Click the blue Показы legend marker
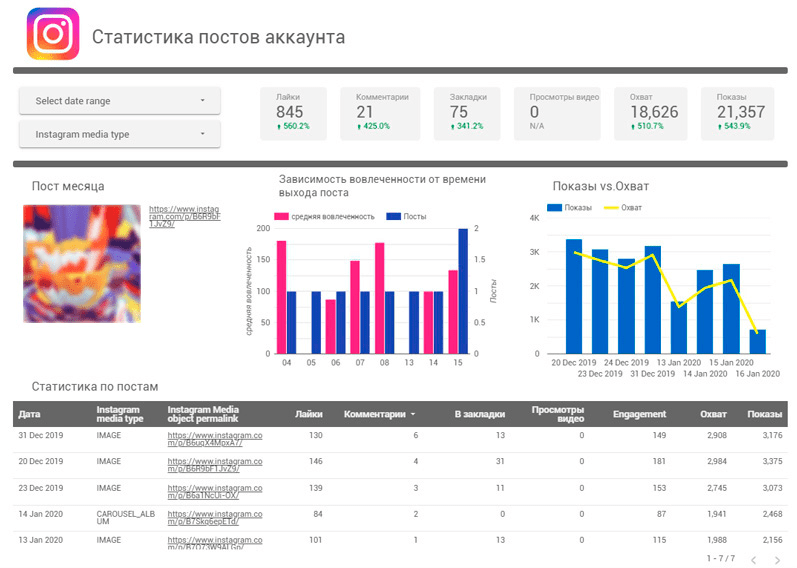The width and height of the screenshot is (797, 568). pos(554,208)
